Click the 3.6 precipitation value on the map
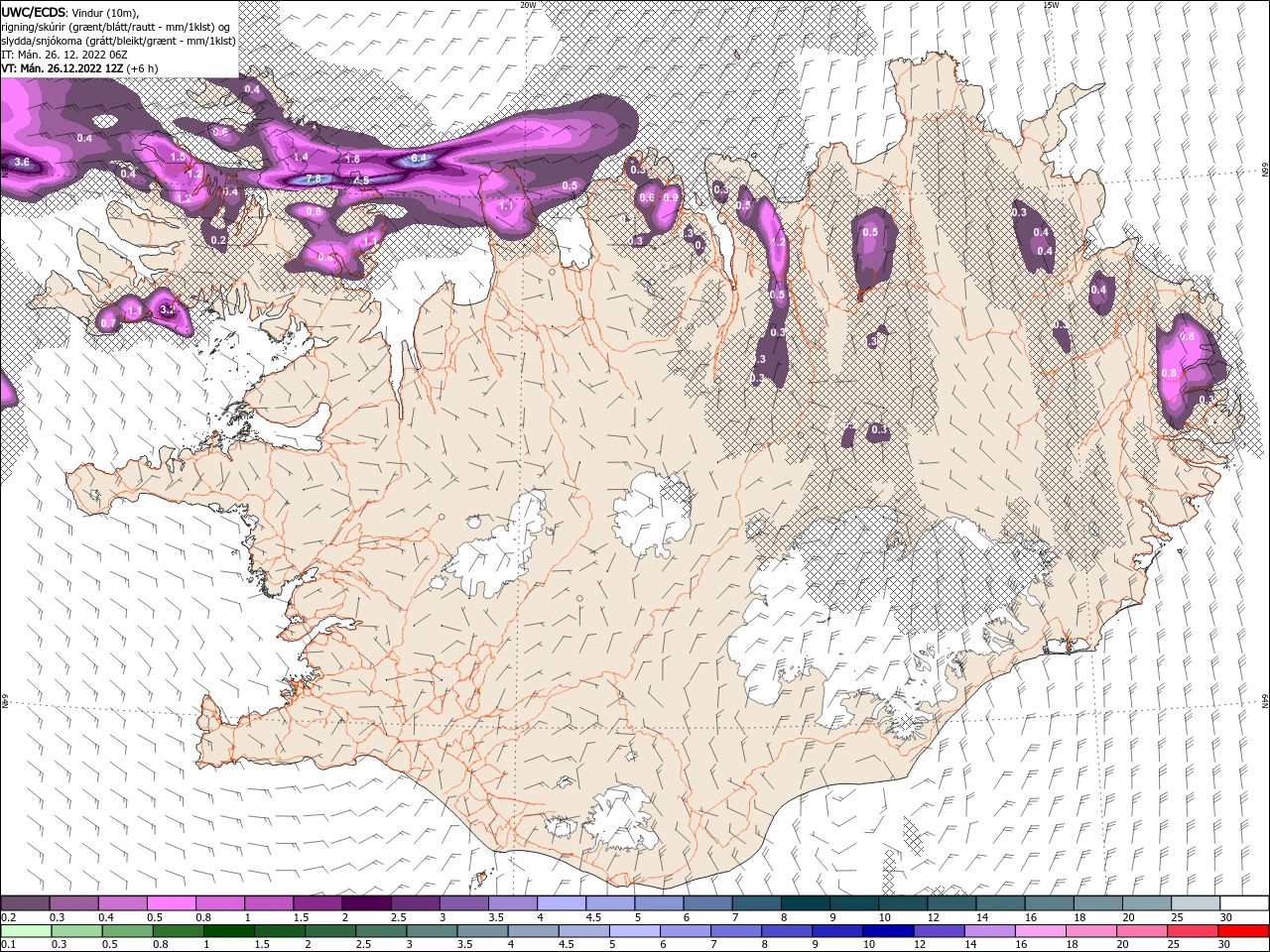Screen dimensions: 1270x952 point(22,162)
